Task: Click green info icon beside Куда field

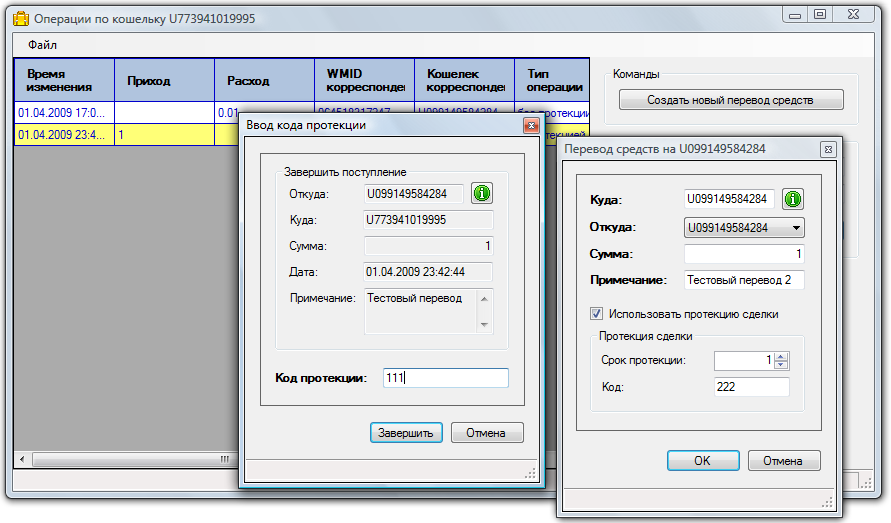Action: tap(793, 199)
